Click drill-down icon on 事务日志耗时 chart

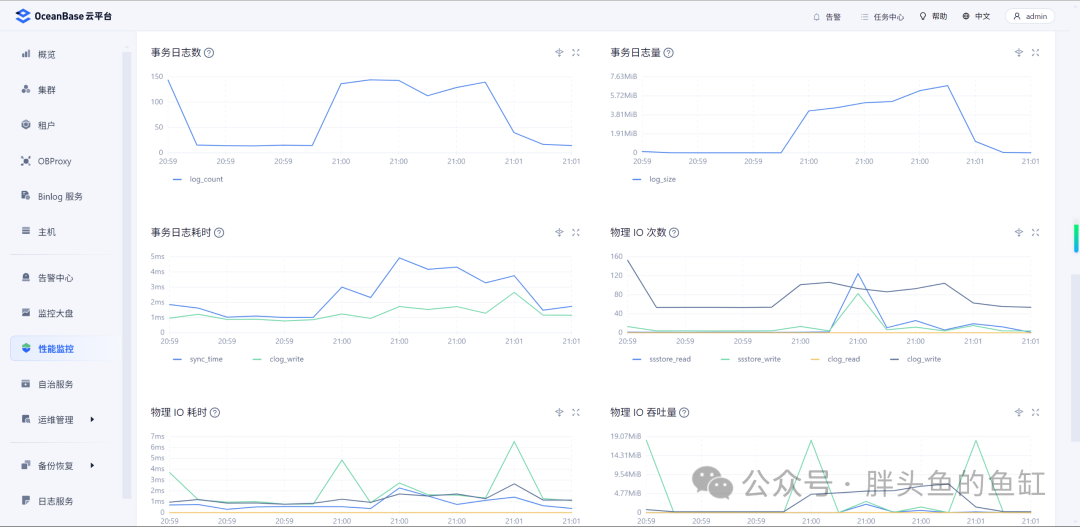(559, 233)
